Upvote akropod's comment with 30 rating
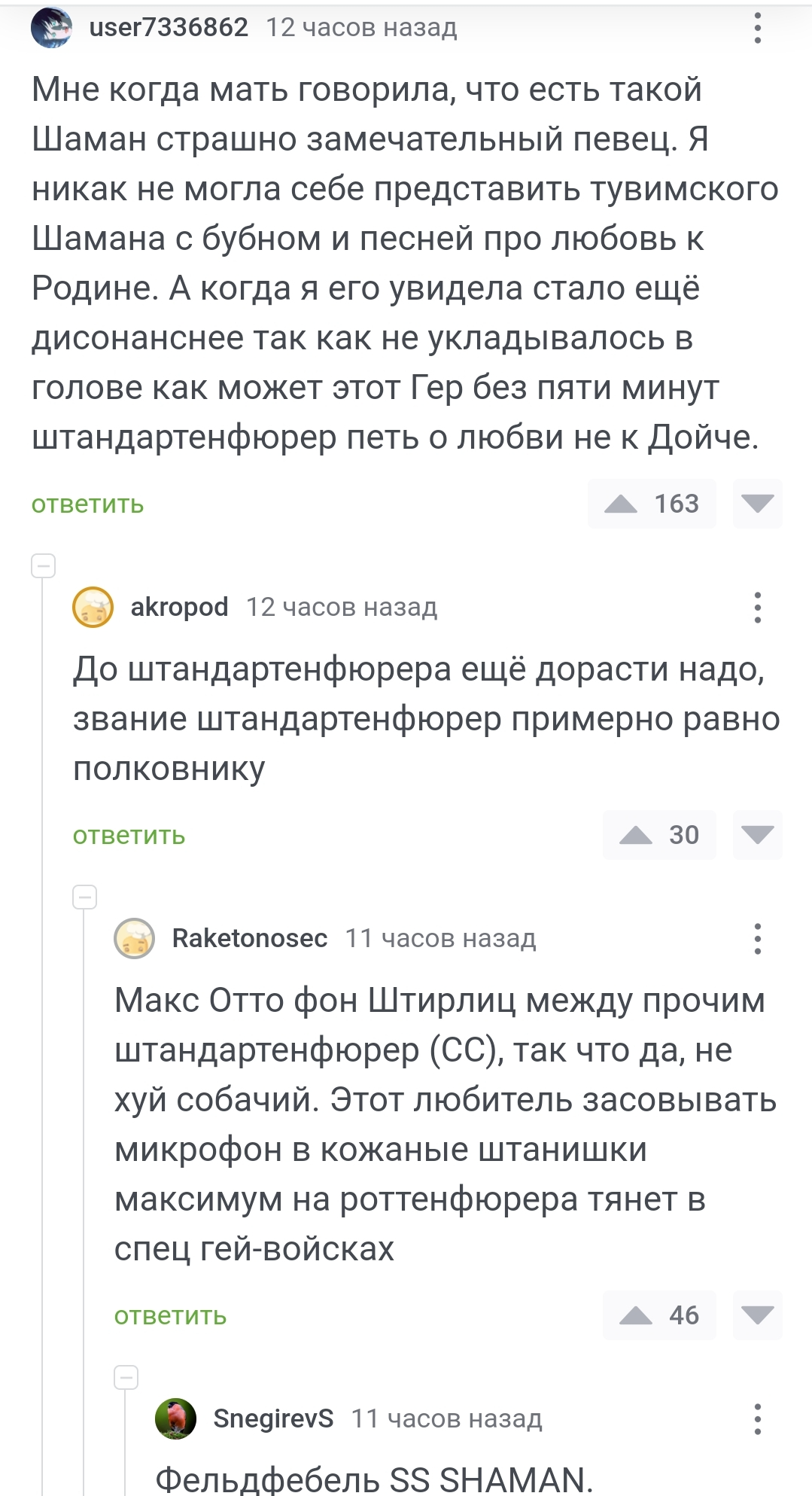This screenshot has height=1496, width=812. [x=637, y=835]
